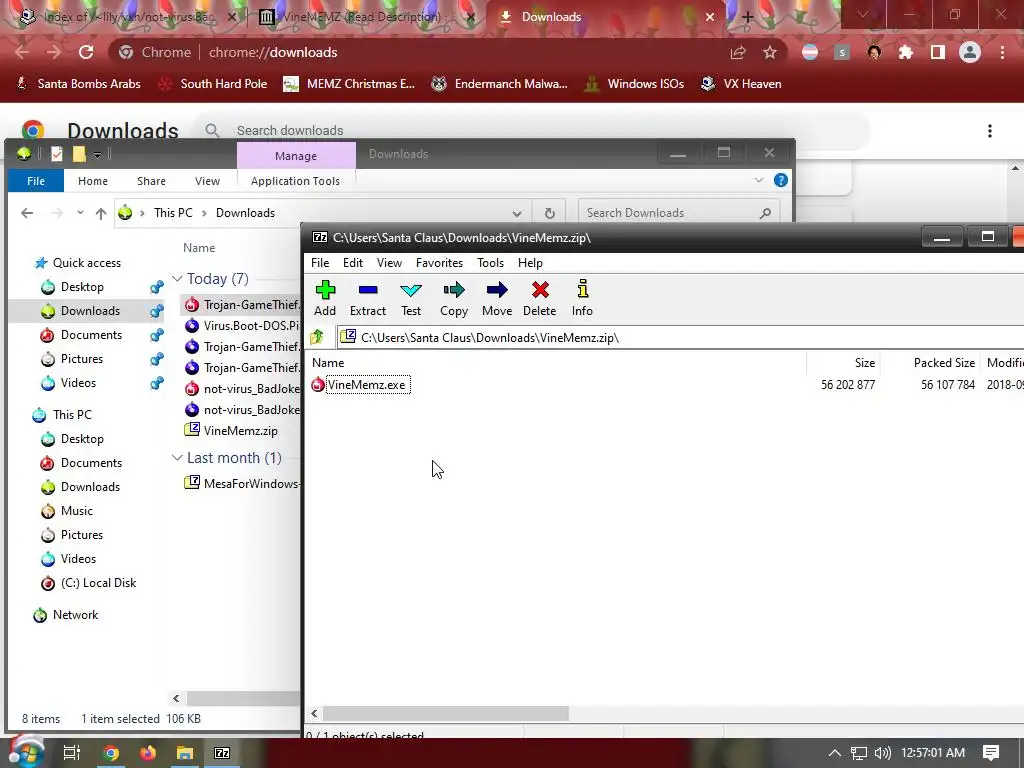Click the volume icon in system tray
Image resolution: width=1024 pixels, height=768 pixels.
[882, 753]
